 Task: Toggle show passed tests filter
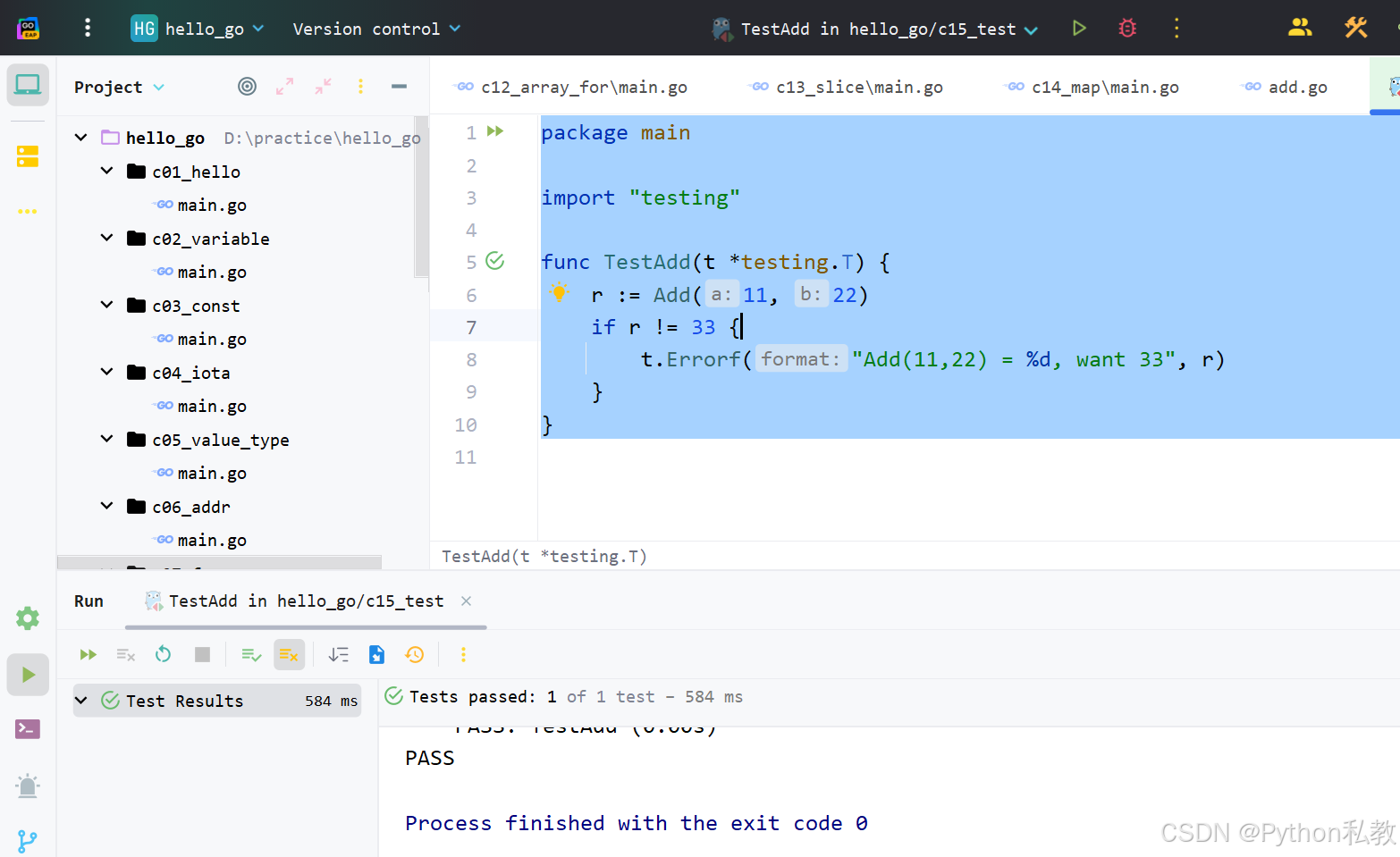(x=251, y=655)
